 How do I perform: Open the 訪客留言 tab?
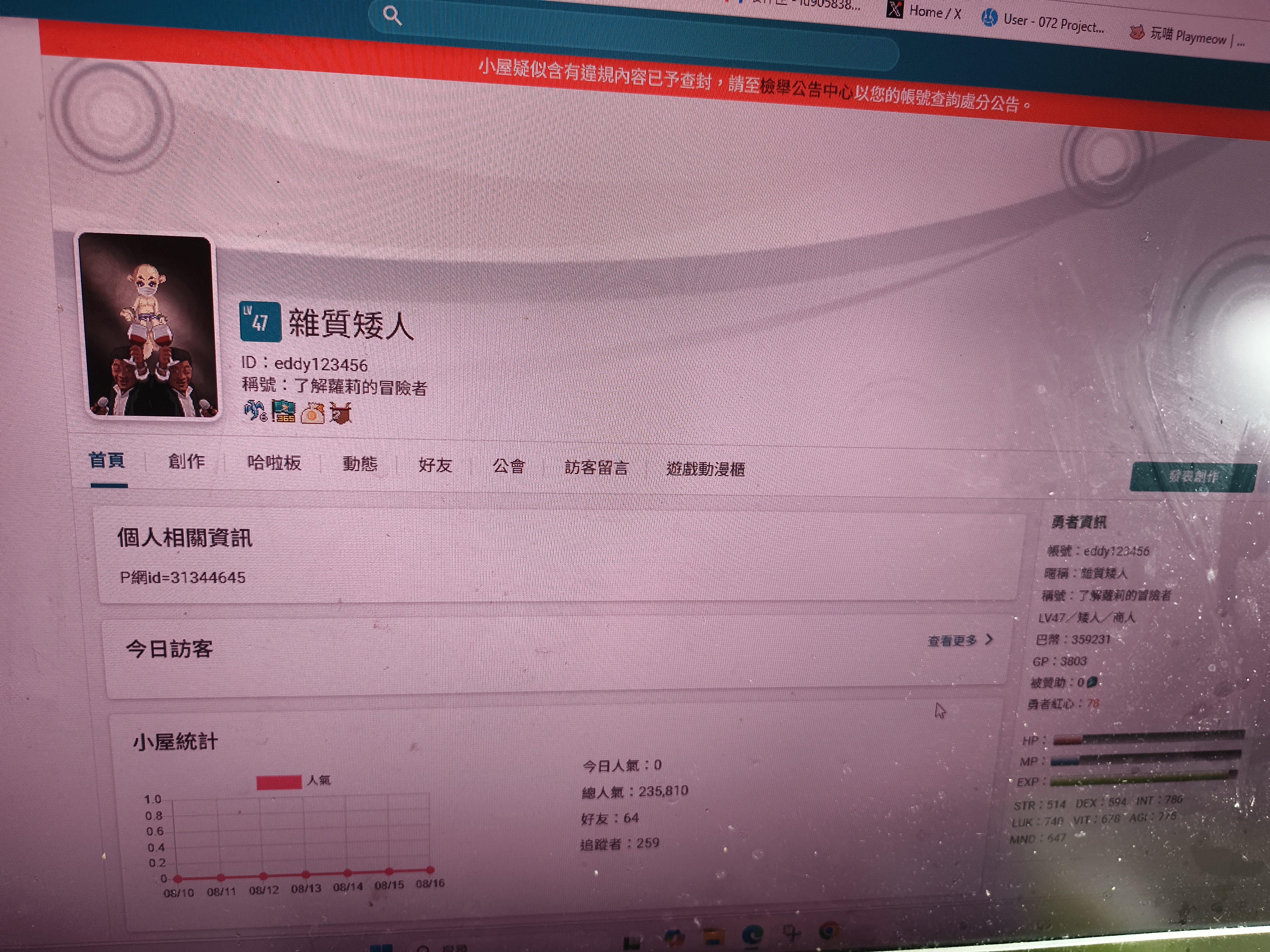597,468
